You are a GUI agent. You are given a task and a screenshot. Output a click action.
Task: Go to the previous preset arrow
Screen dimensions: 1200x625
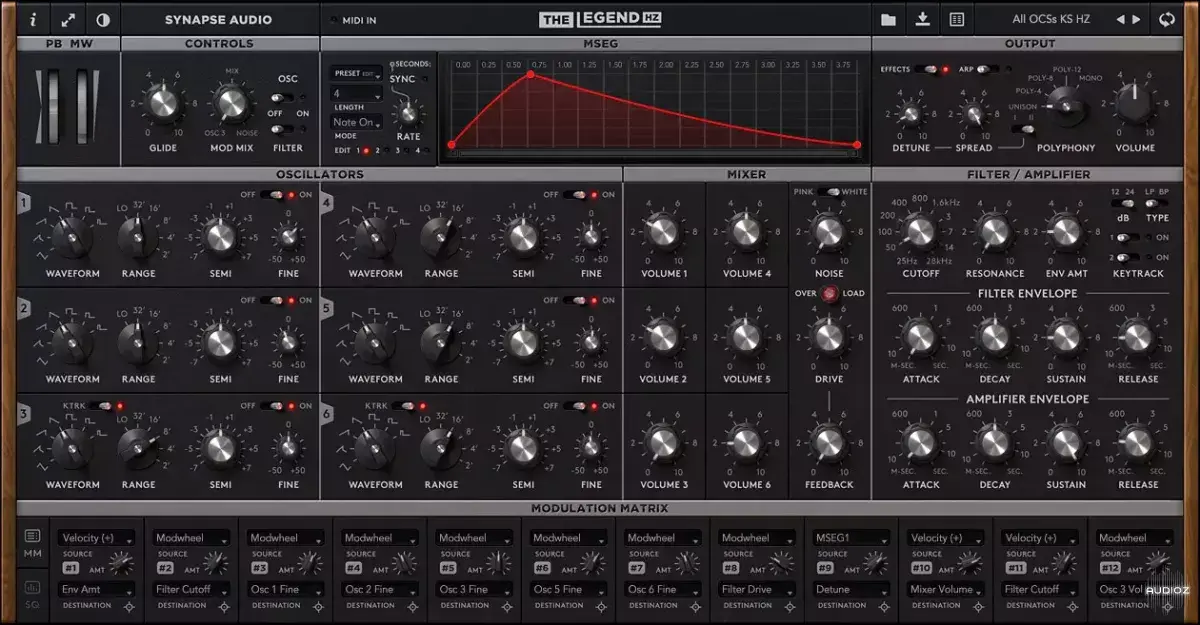1120,19
